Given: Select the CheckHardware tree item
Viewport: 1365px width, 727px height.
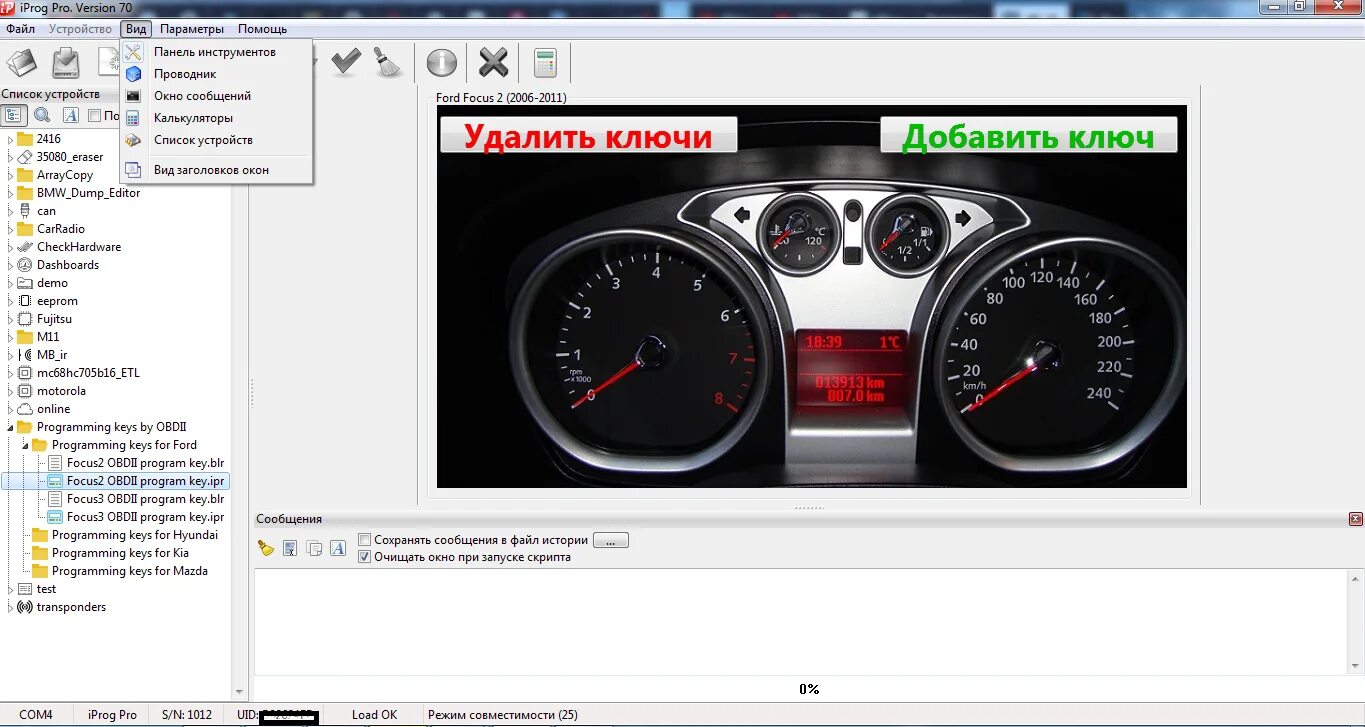Looking at the screenshot, I should [x=79, y=247].
